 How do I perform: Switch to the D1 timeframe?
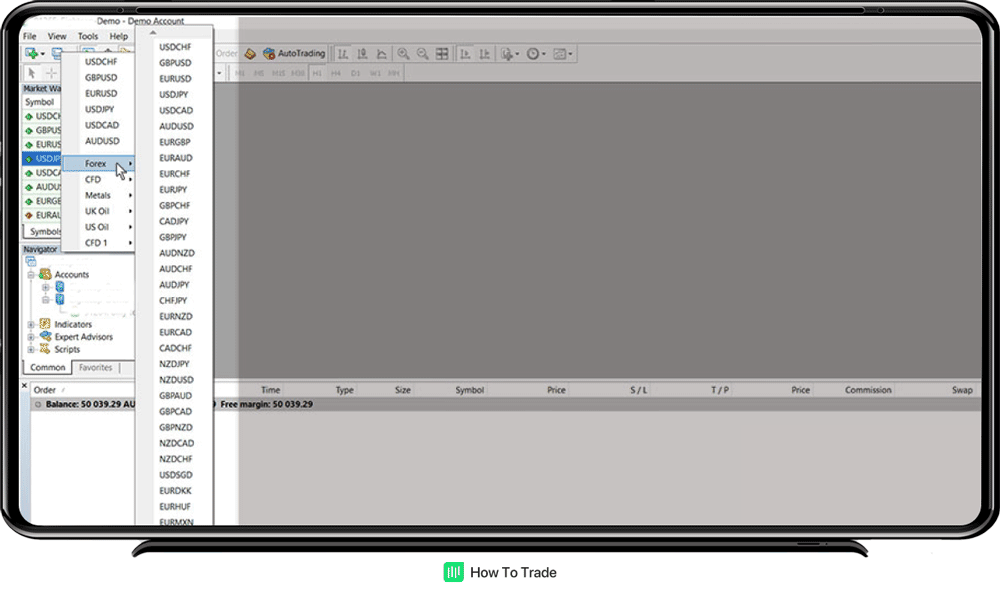(x=355, y=73)
